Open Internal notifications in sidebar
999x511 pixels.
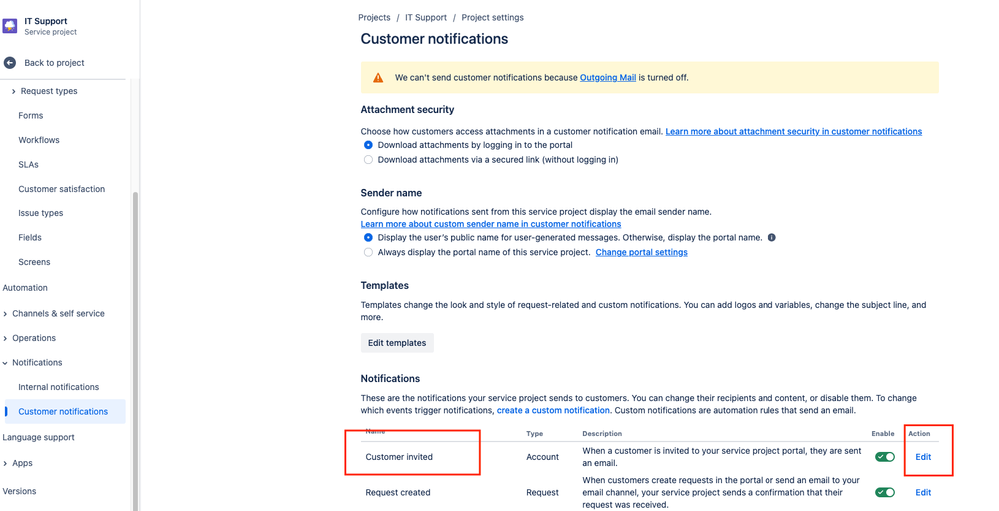(59, 387)
